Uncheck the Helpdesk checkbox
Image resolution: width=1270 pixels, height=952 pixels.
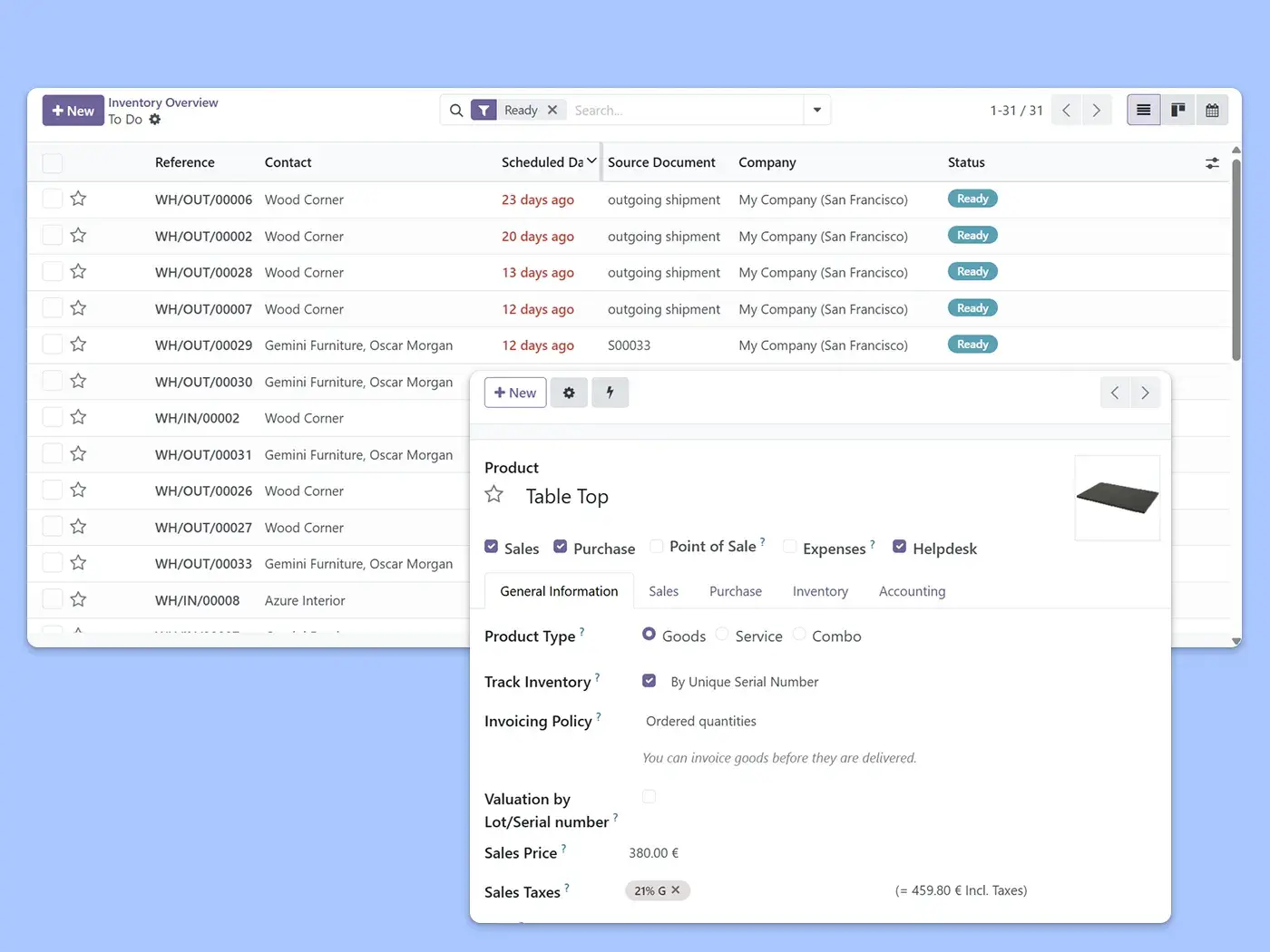point(900,546)
